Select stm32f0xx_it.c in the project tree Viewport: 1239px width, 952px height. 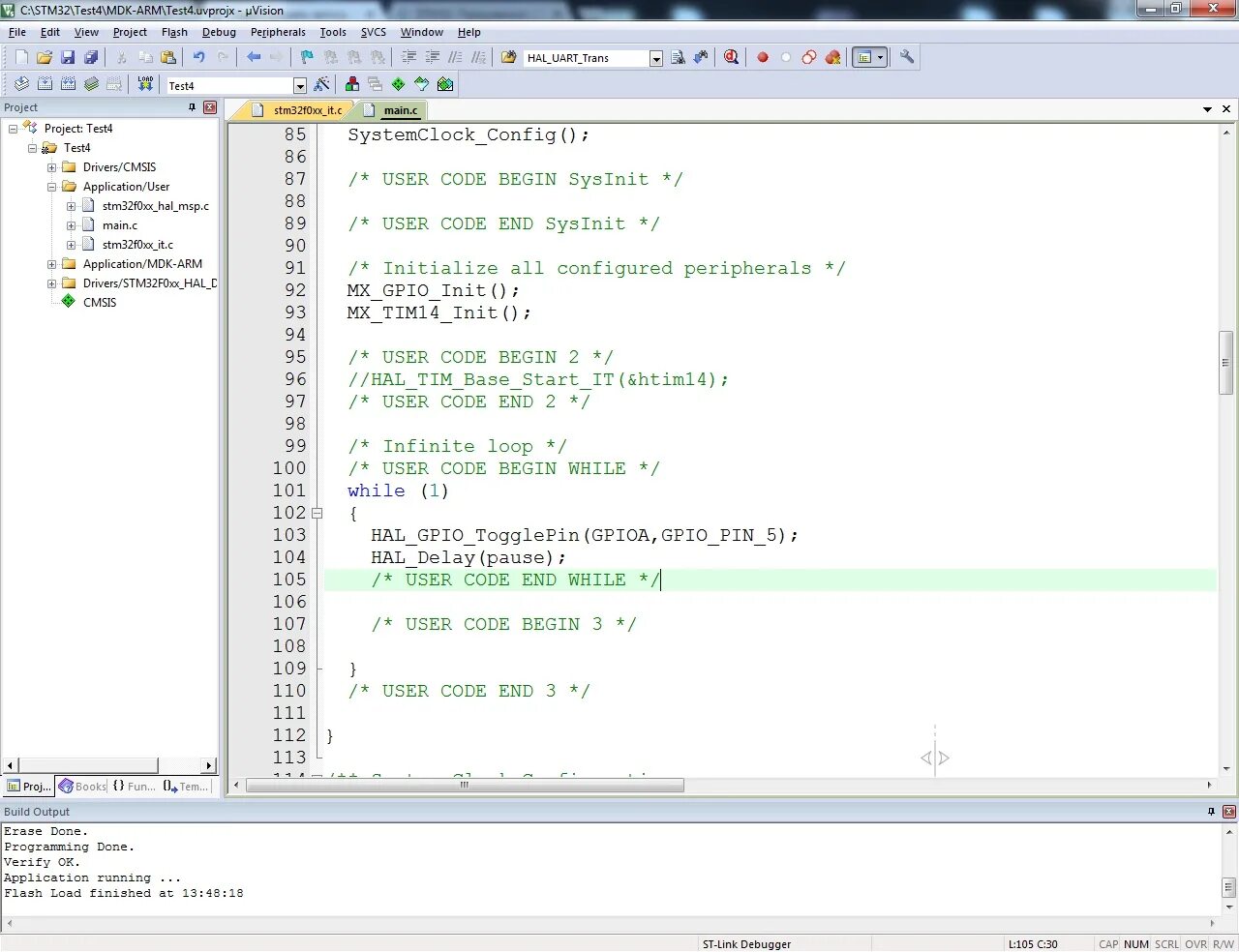pyautogui.click(x=137, y=245)
